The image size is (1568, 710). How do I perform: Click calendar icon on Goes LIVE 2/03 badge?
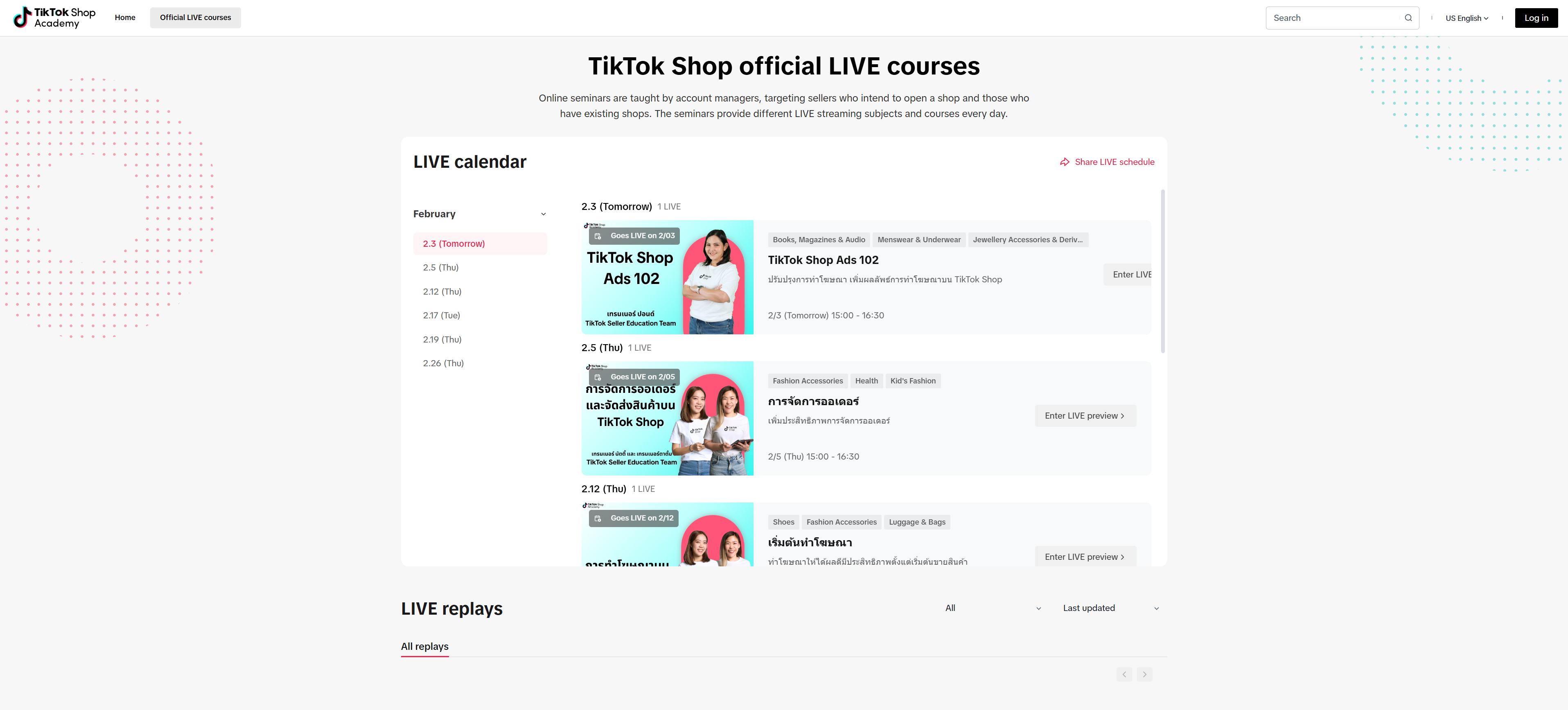point(598,236)
